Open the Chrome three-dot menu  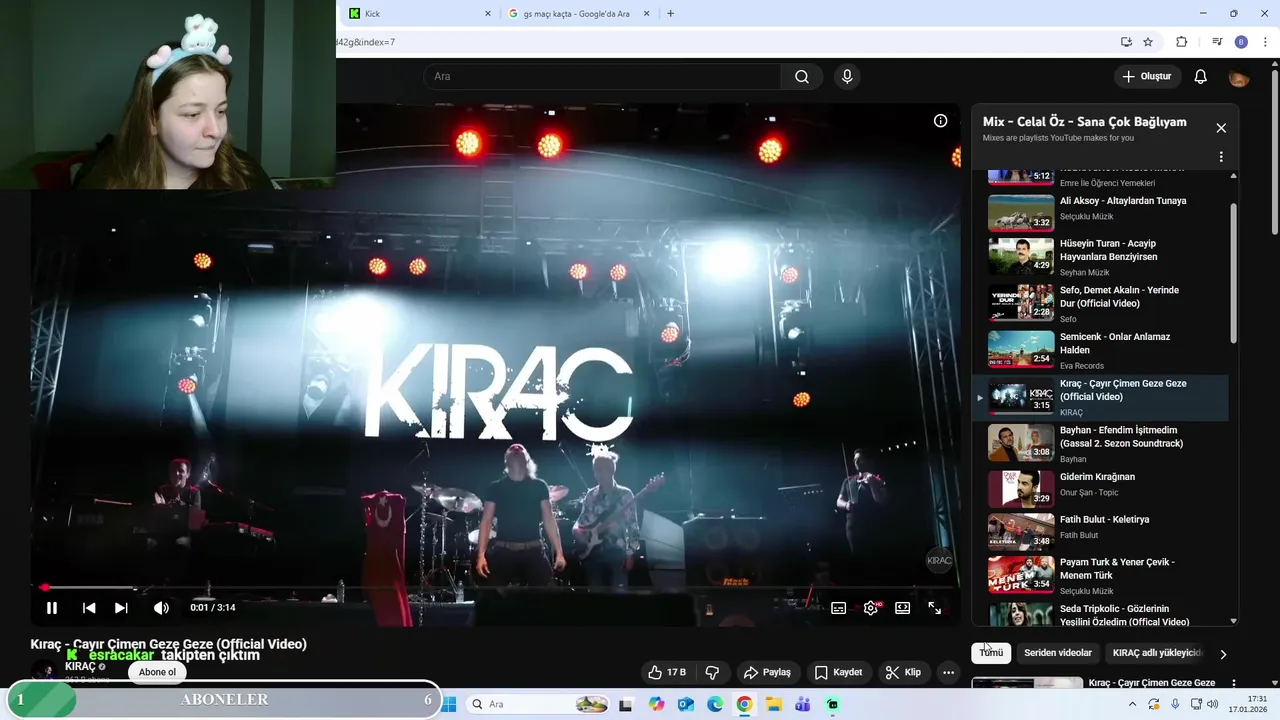pos(1264,42)
